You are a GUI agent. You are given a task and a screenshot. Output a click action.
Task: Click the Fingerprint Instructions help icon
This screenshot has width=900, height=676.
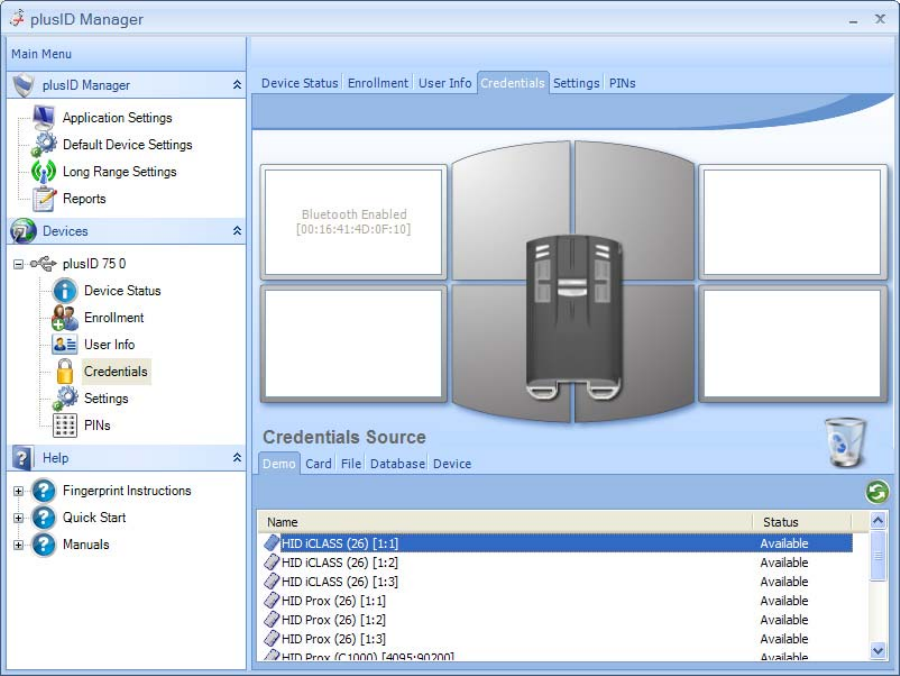click(x=44, y=491)
